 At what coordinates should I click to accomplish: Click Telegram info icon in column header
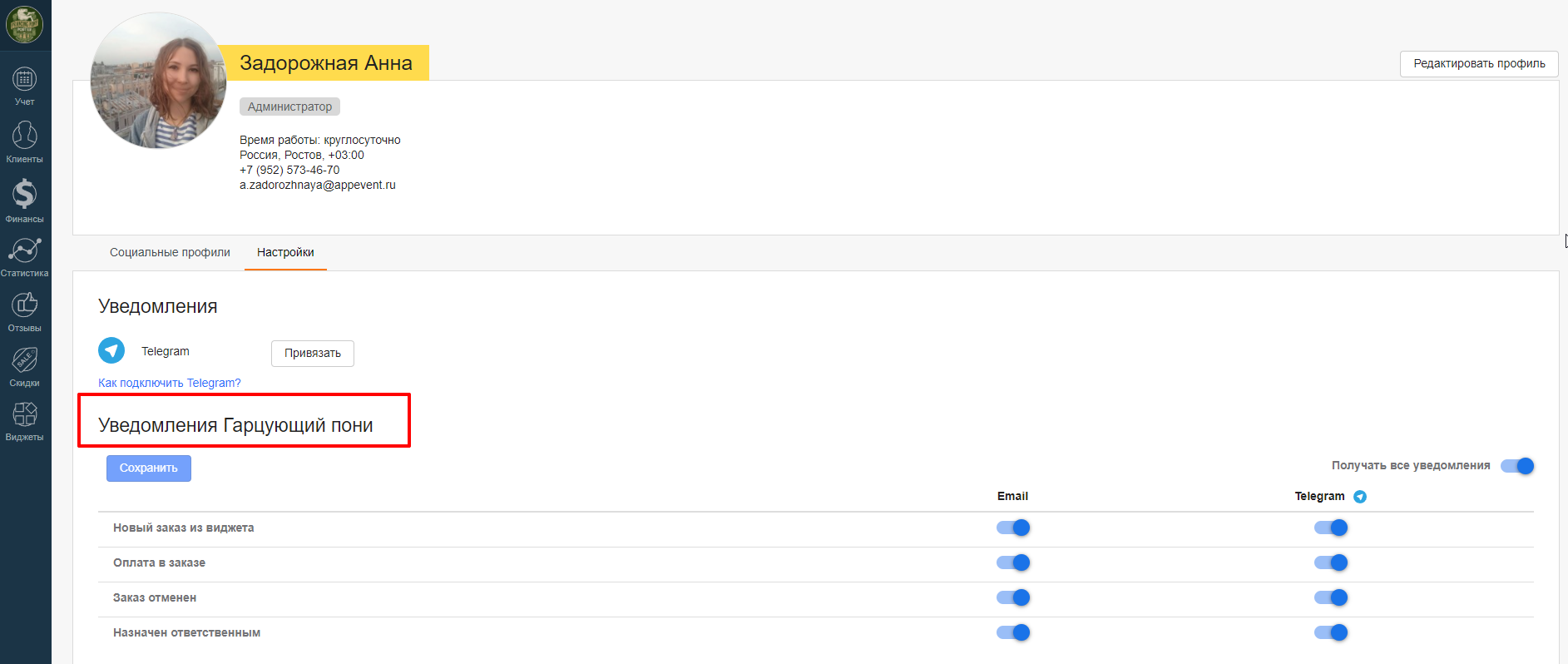point(1360,497)
